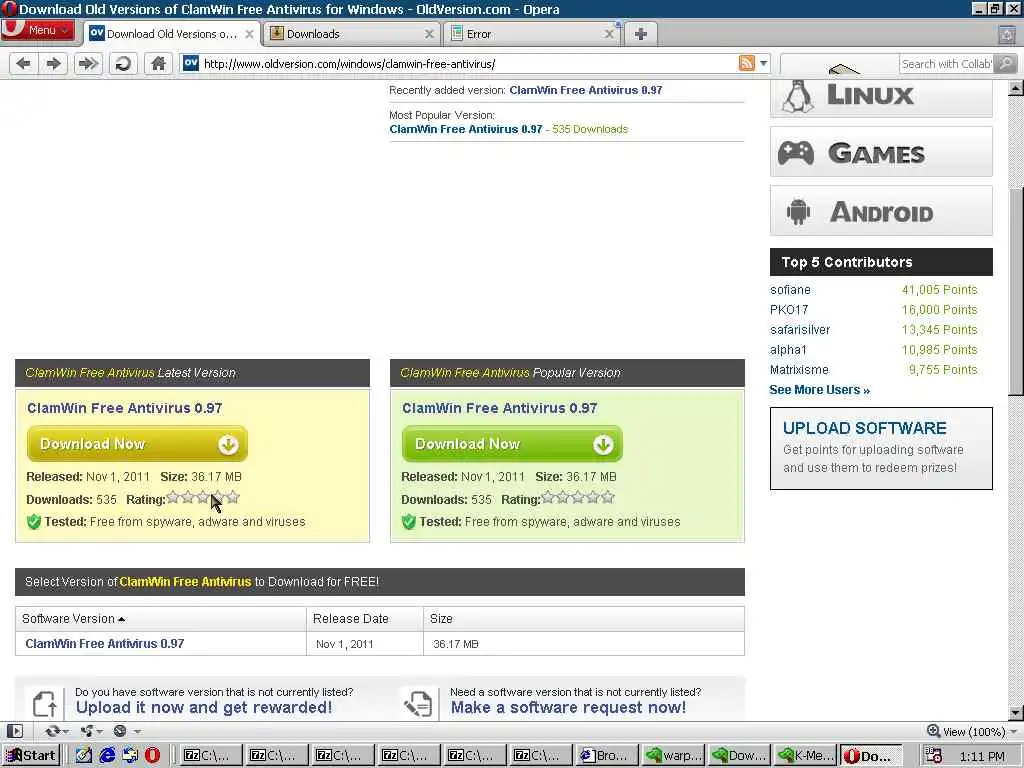This screenshot has width=1024, height=768.
Task: Open contributor PKO17 profile
Action: click(789, 310)
